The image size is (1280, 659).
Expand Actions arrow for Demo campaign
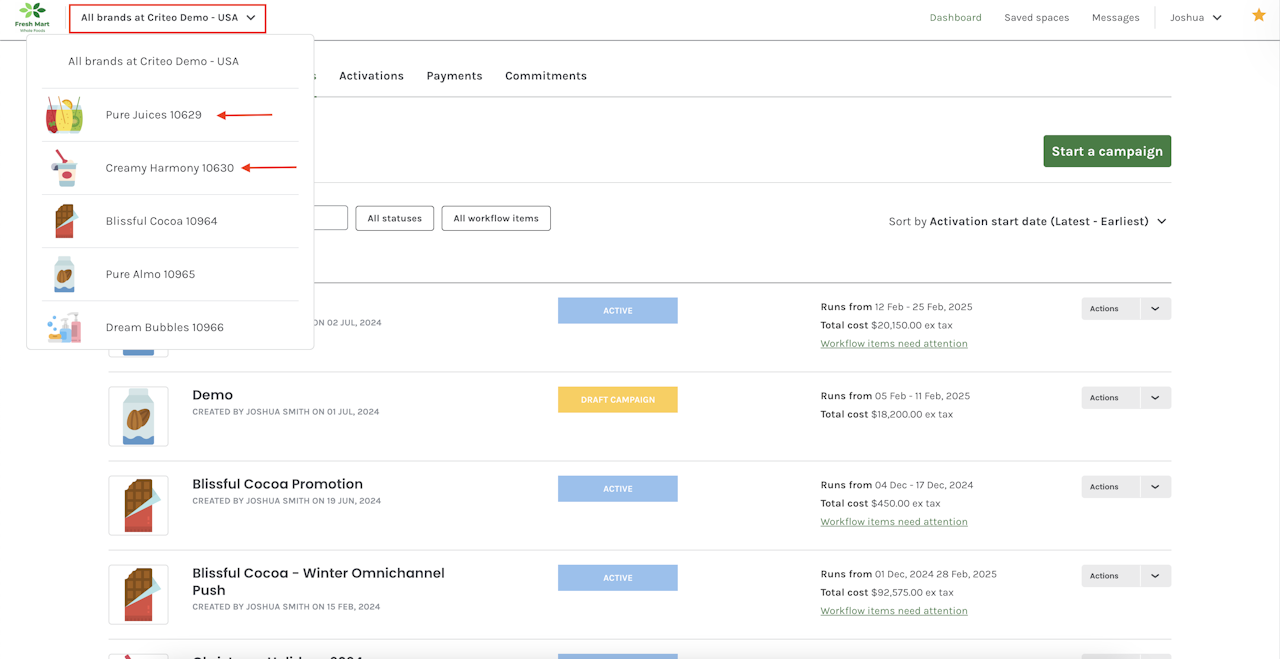[1155, 398]
